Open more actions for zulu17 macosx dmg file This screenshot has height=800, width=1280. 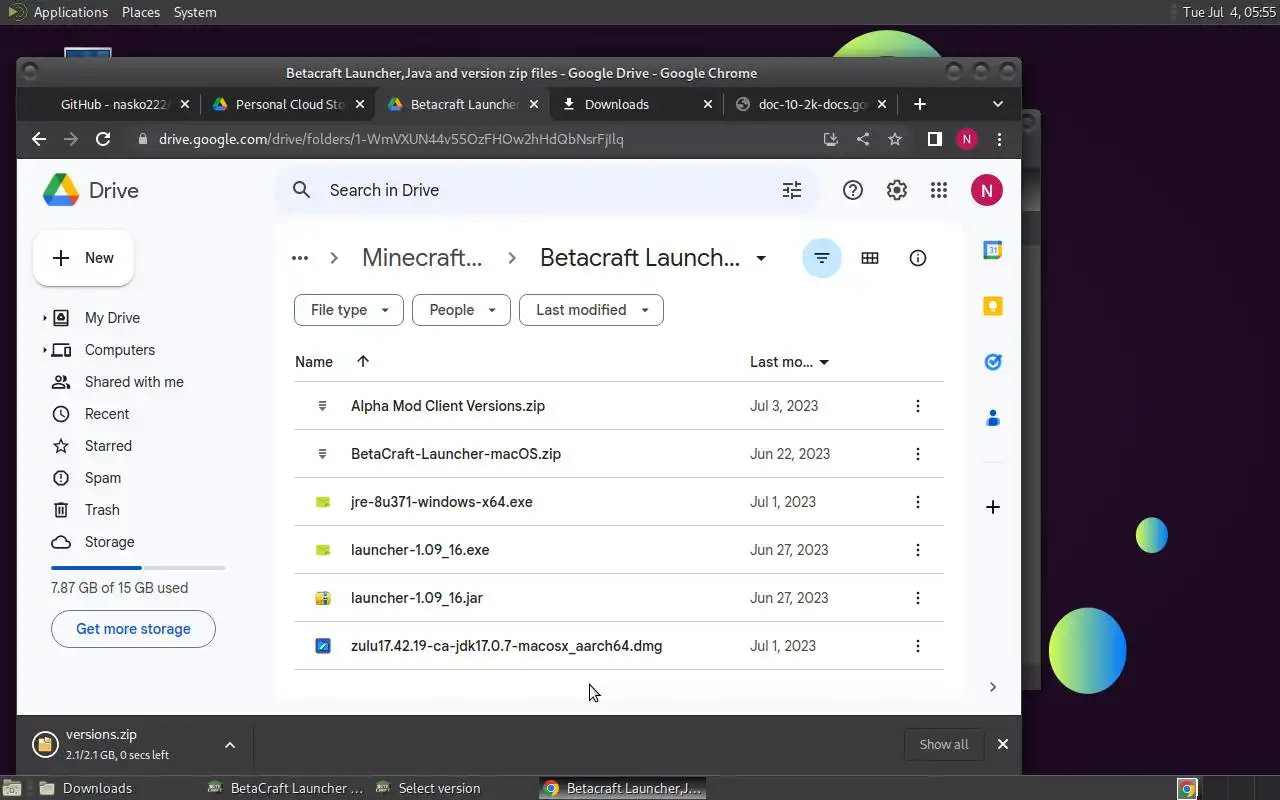point(918,646)
